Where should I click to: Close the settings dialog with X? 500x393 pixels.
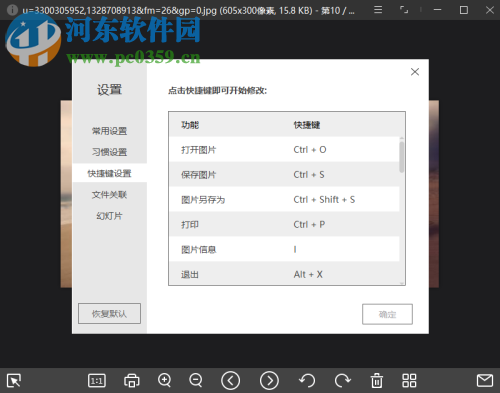click(x=415, y=72)
